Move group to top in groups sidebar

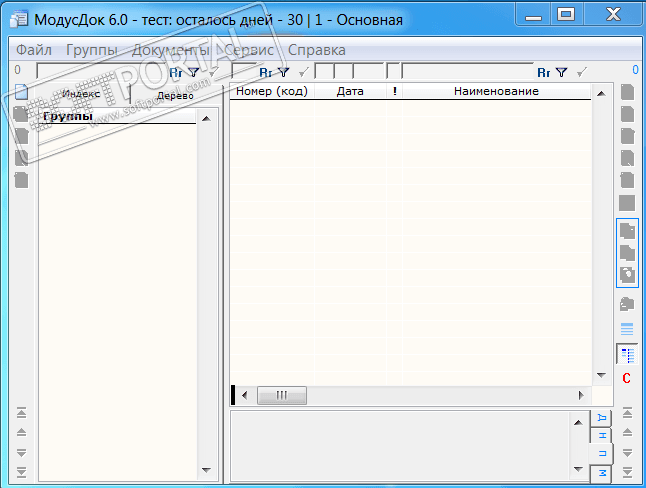tap(21, 413)
